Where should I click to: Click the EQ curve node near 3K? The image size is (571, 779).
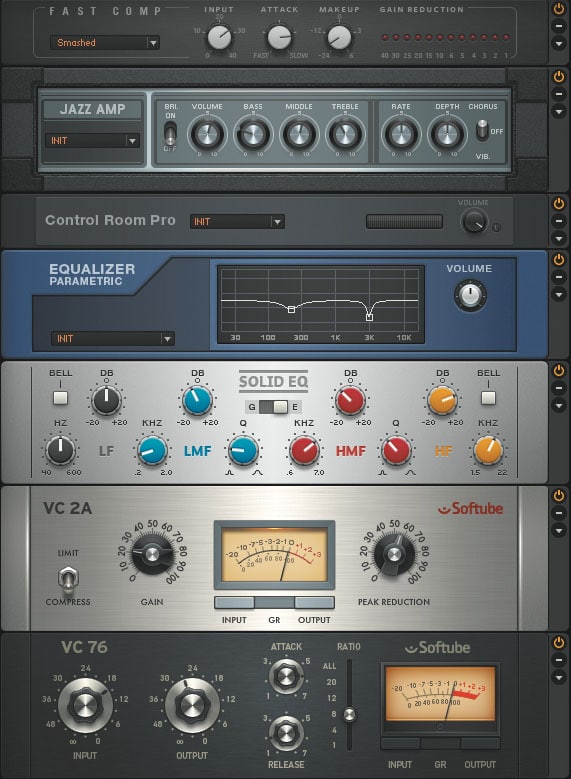[x=369, y=317]
